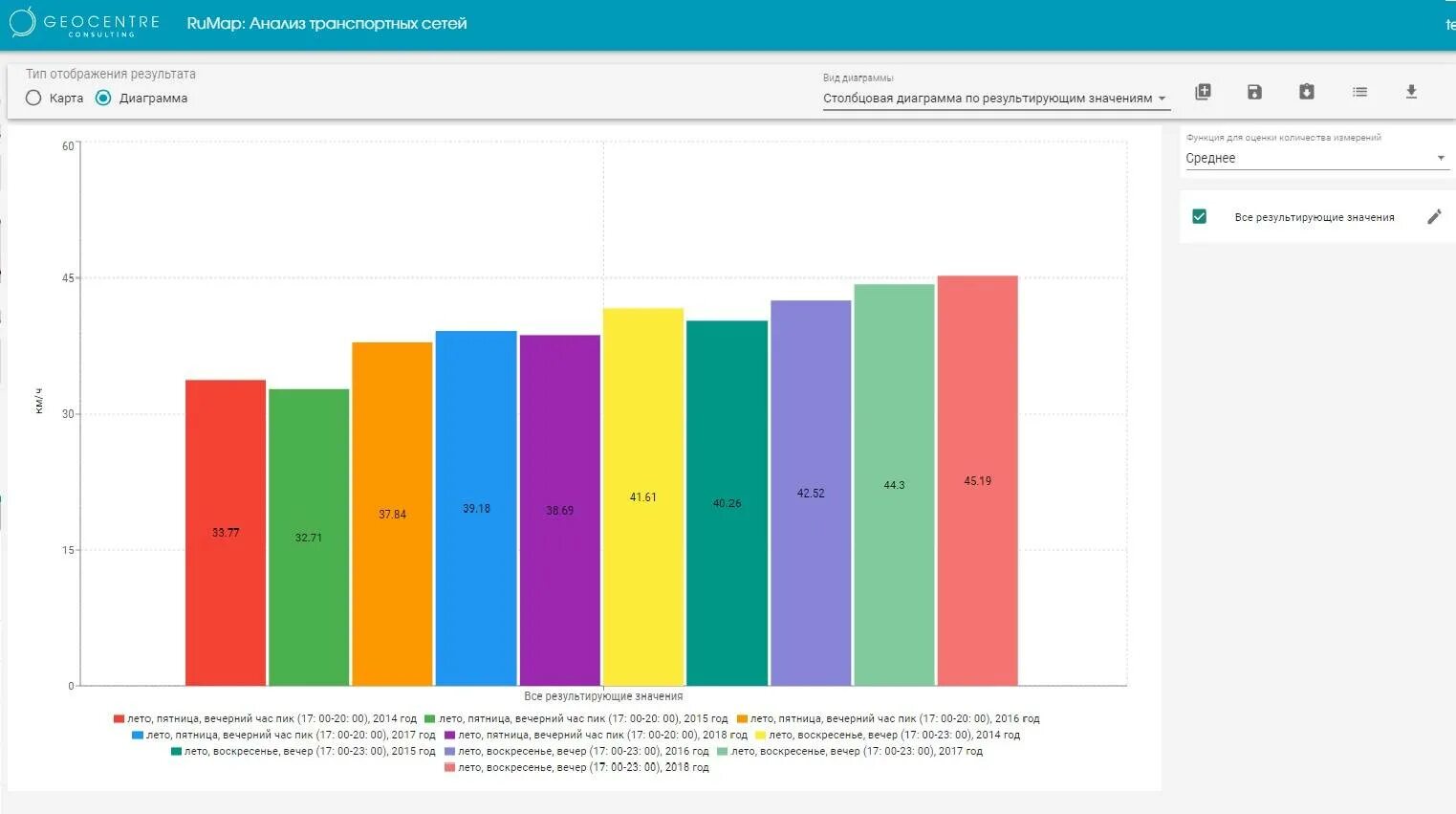1456x814 pixels.
Task: Open the 'Вид диаграммы' dropdown
Action: tap(995, 99)
